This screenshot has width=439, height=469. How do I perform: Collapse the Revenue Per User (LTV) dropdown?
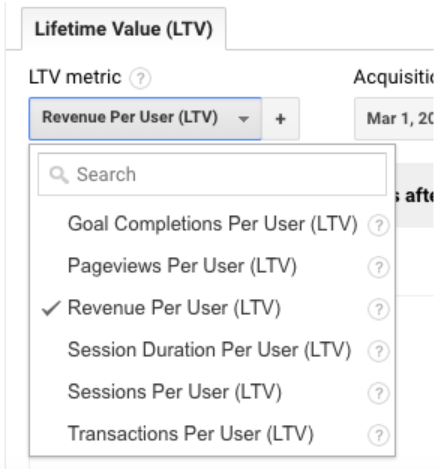click(x=145, y=119)
